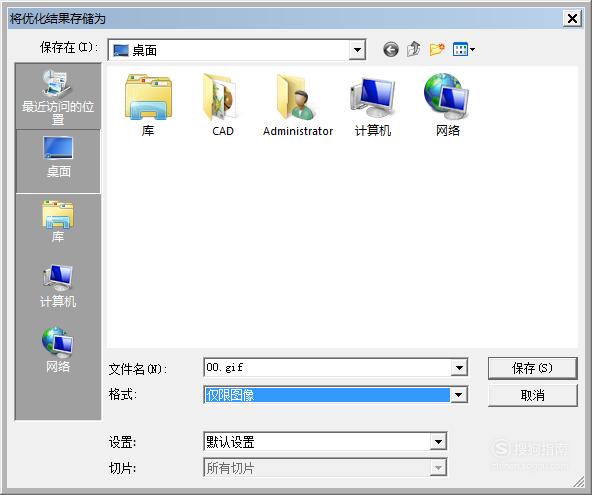This screenshot has width=592, height=495.
Task: Expand the 保存在 location dropdown
Action: [x=357, y=50]
